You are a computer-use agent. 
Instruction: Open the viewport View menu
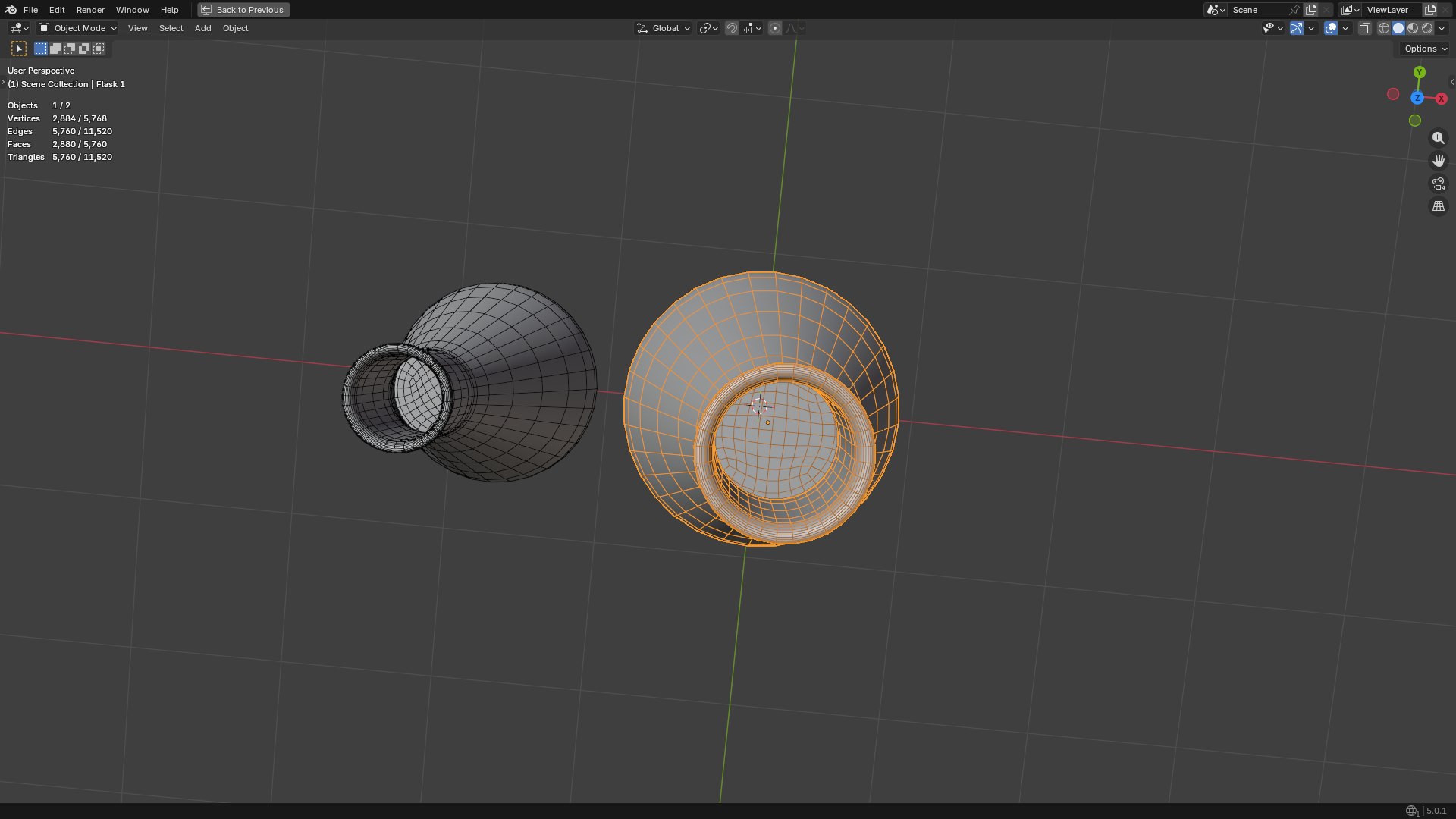tap(137, 28)
